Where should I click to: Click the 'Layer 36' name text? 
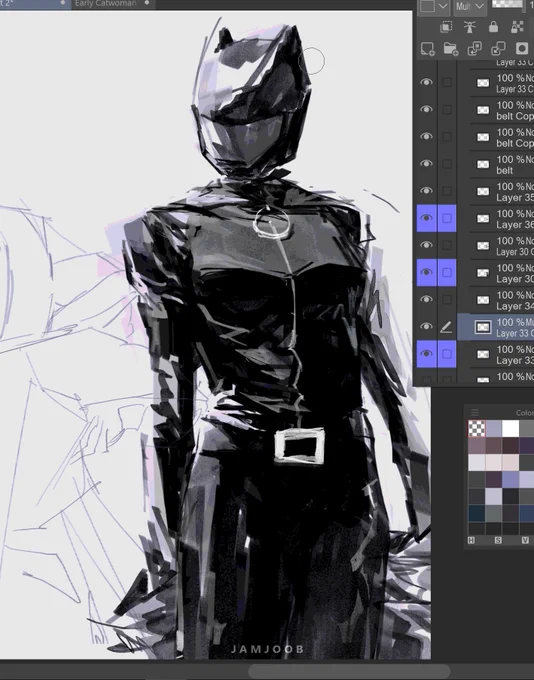tap(515, 225)
